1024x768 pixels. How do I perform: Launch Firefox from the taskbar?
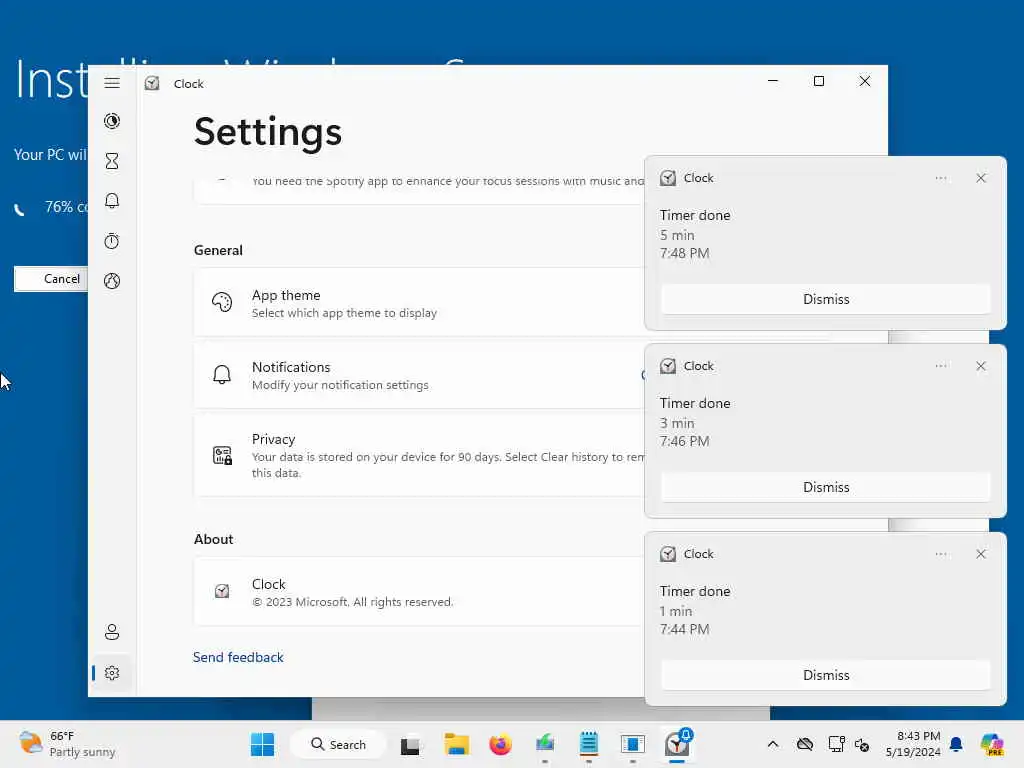[x=500, y=744]
